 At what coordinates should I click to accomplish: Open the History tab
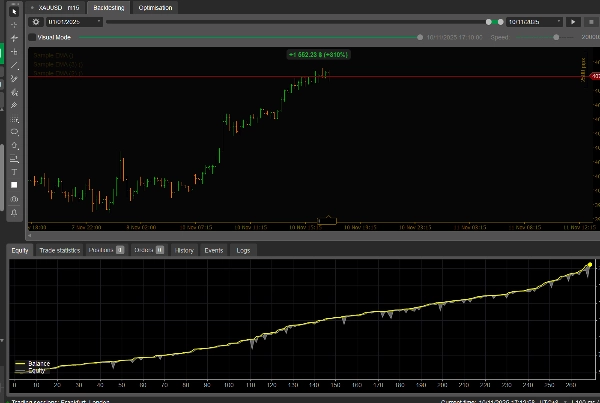coord(184,250)
